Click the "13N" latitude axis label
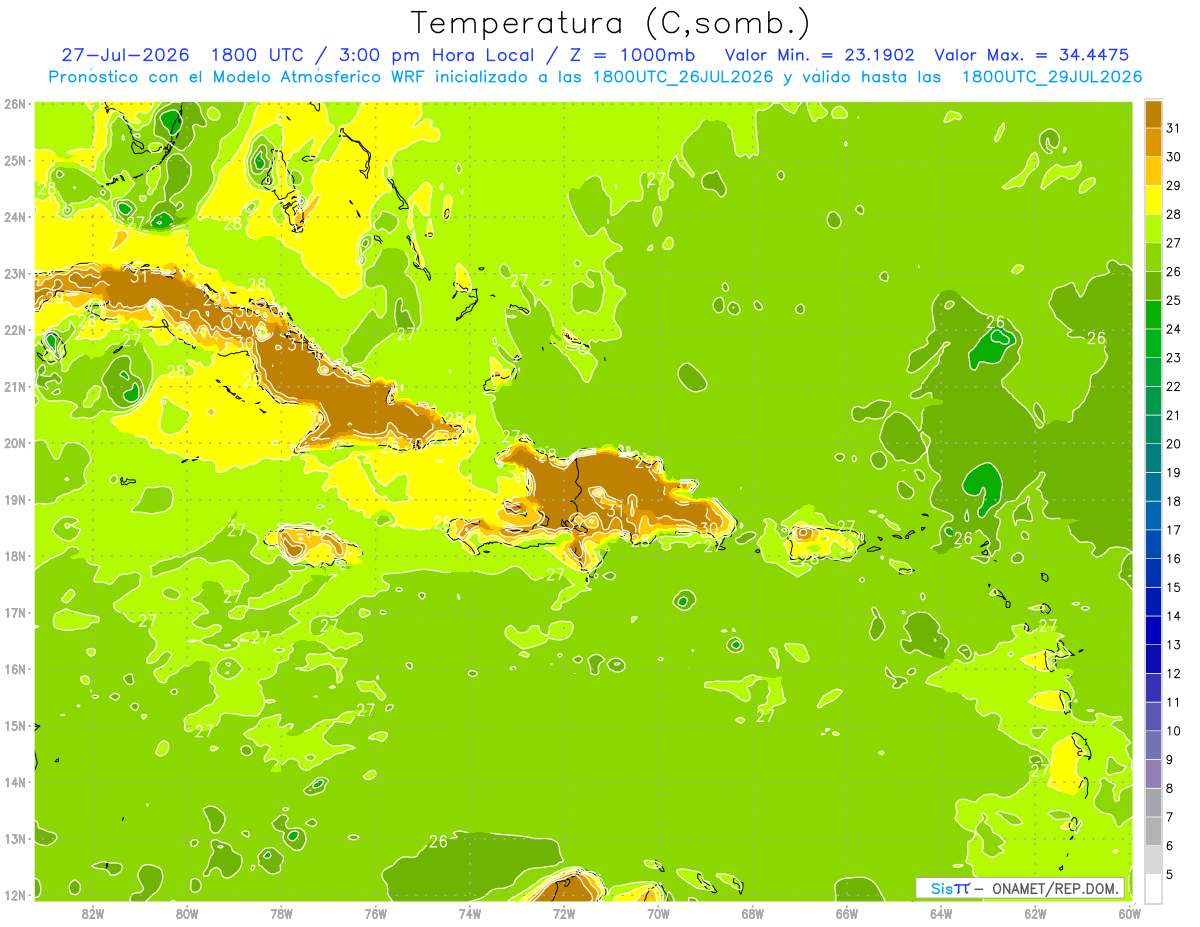 pos(15,838)
